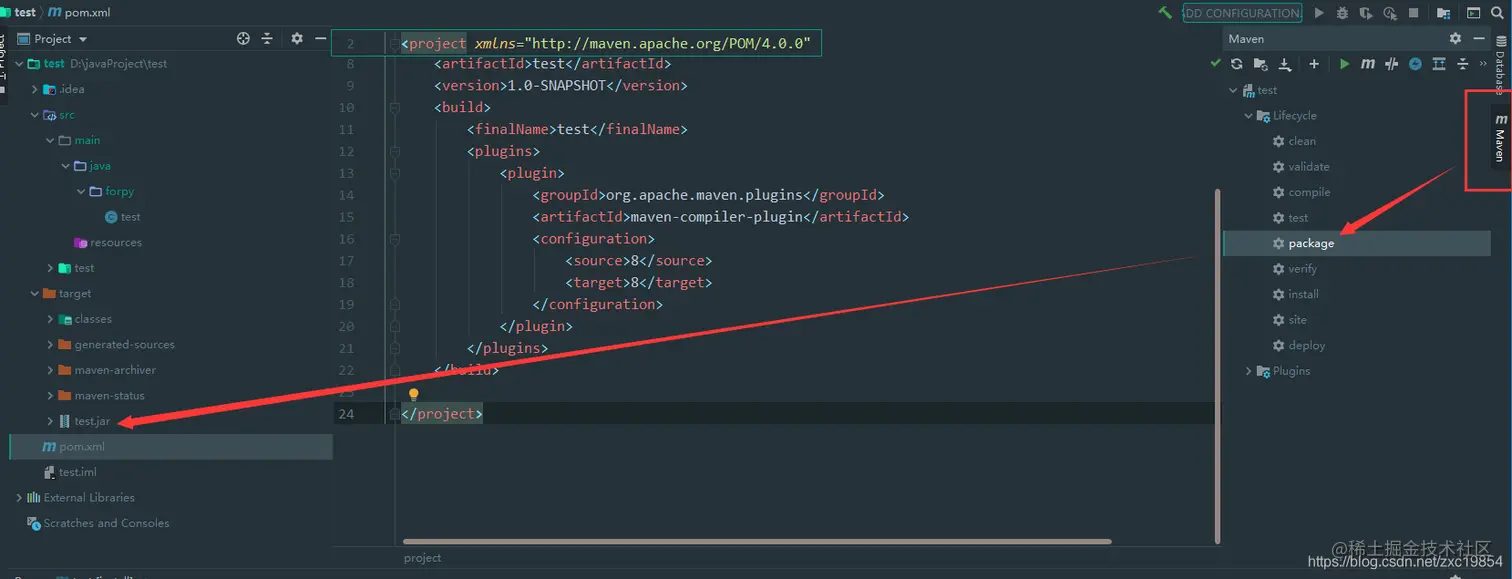Click 'project' breadcrumb below editor
This screenshot has width=1512, height=579.
(422, 558)
